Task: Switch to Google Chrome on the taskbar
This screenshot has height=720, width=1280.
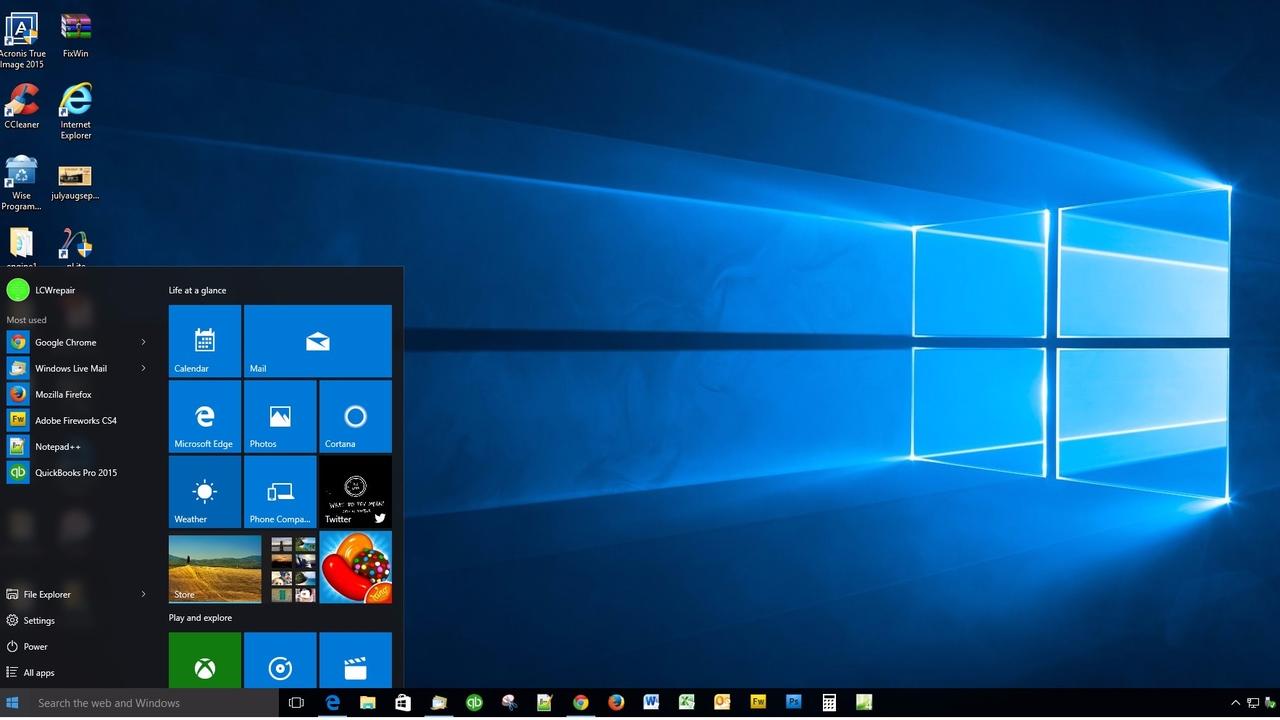Action: pos(580,703)
